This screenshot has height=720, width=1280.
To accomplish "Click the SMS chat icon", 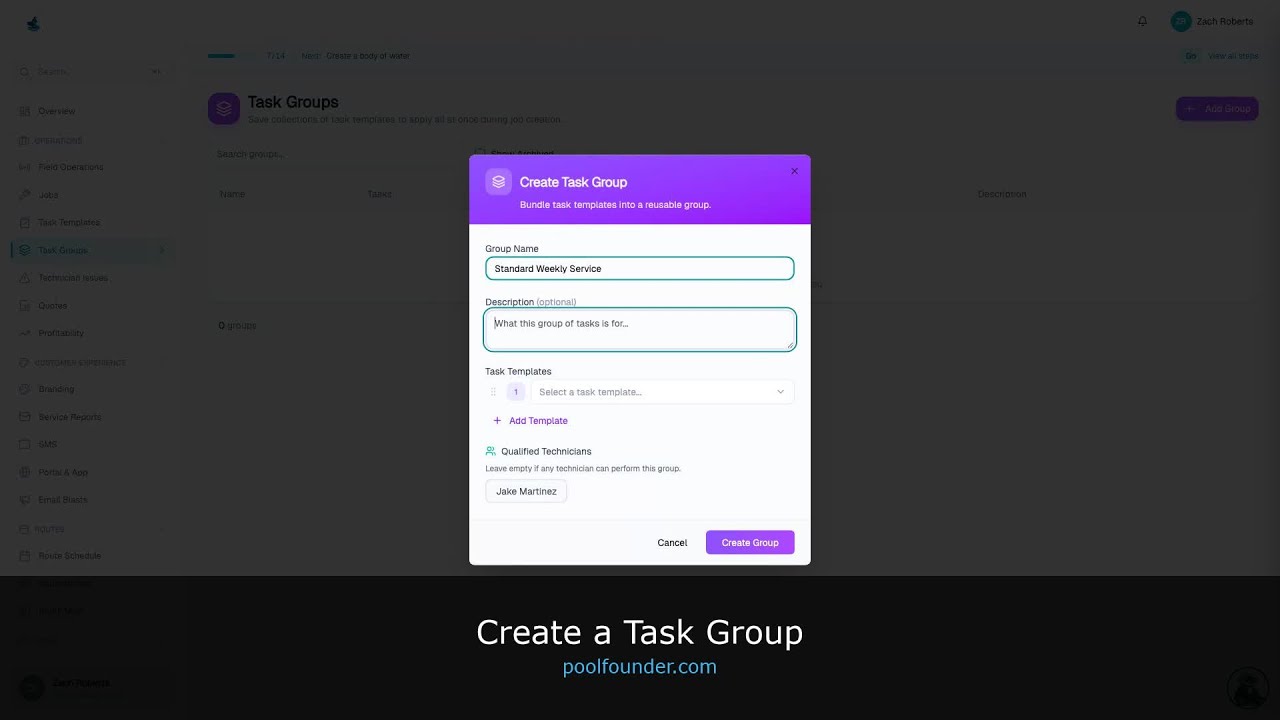I will [x=25, y=444].
